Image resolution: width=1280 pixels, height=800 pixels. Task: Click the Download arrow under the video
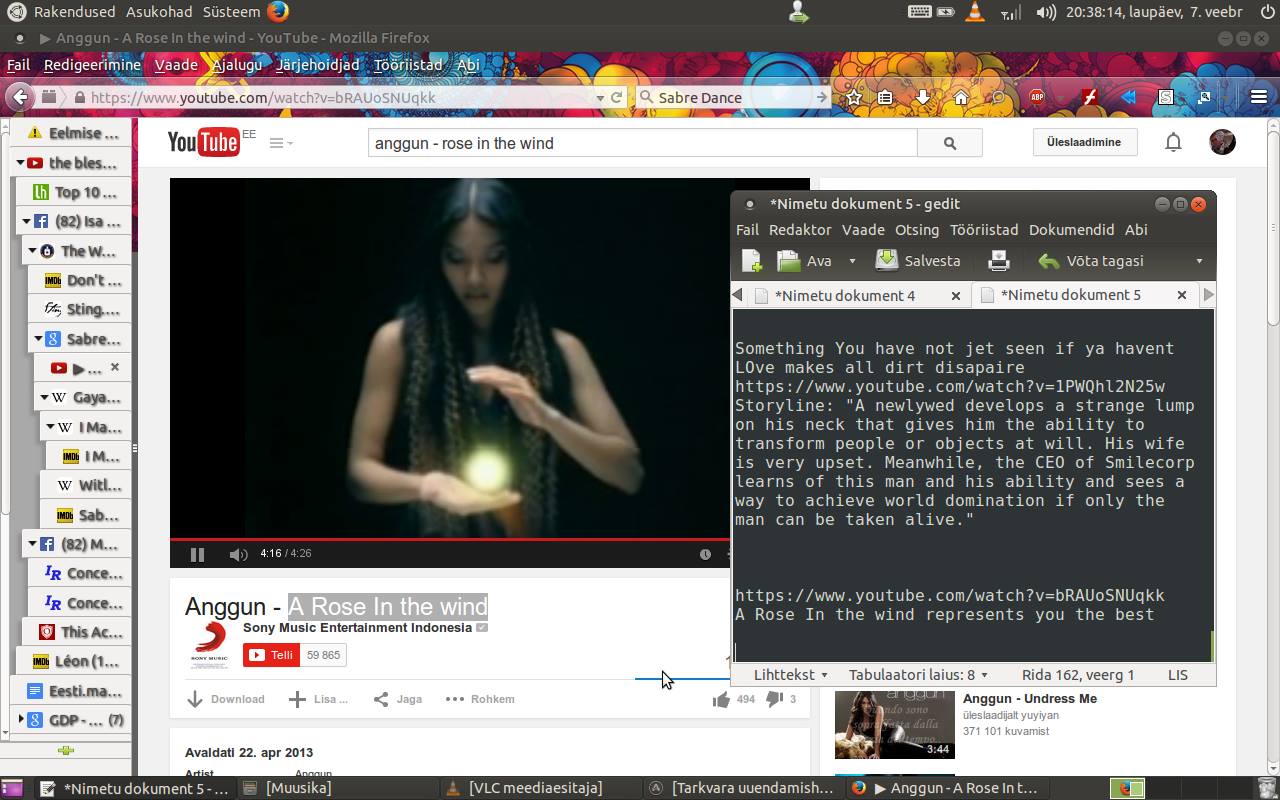pos(225,699)
